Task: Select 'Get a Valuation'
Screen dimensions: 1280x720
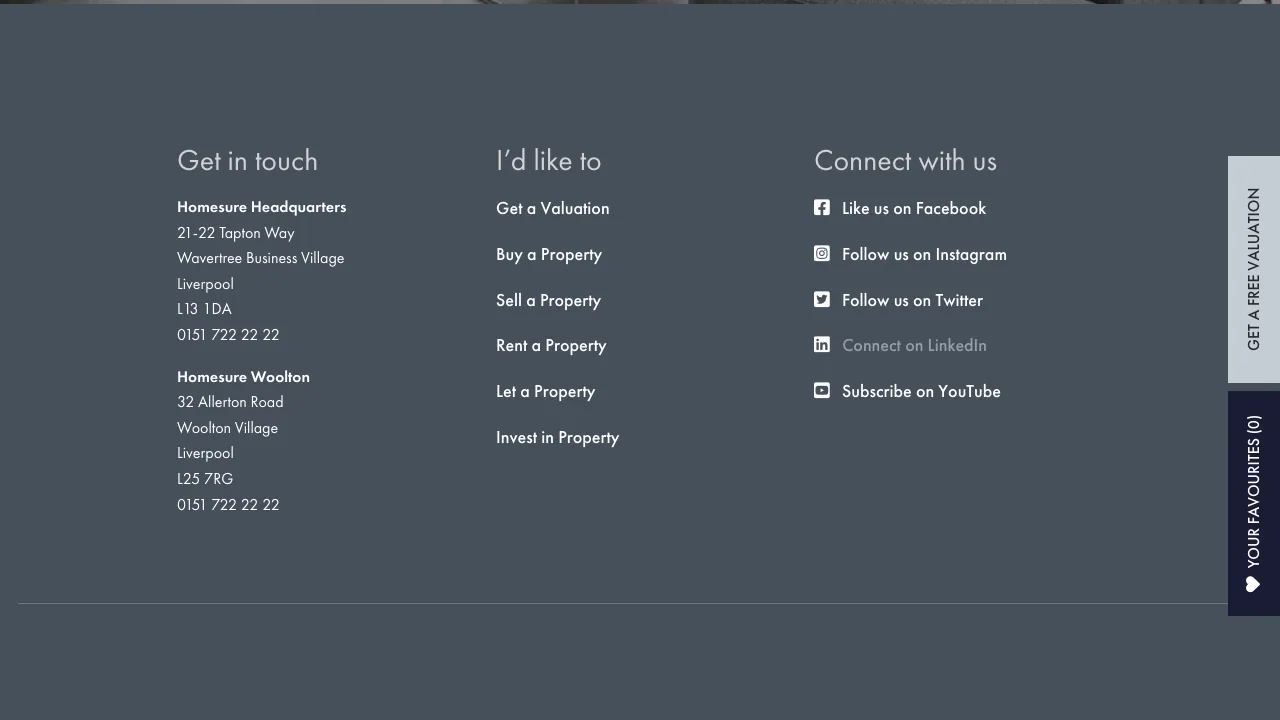Action: [552, 208]
